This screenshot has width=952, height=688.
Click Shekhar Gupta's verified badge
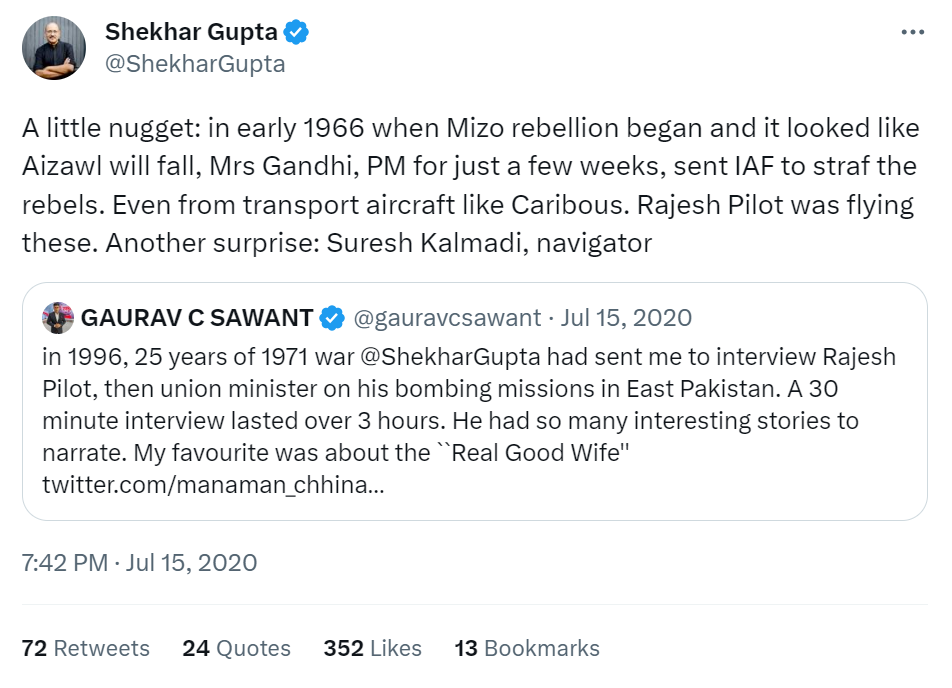[x=296, y=32]
